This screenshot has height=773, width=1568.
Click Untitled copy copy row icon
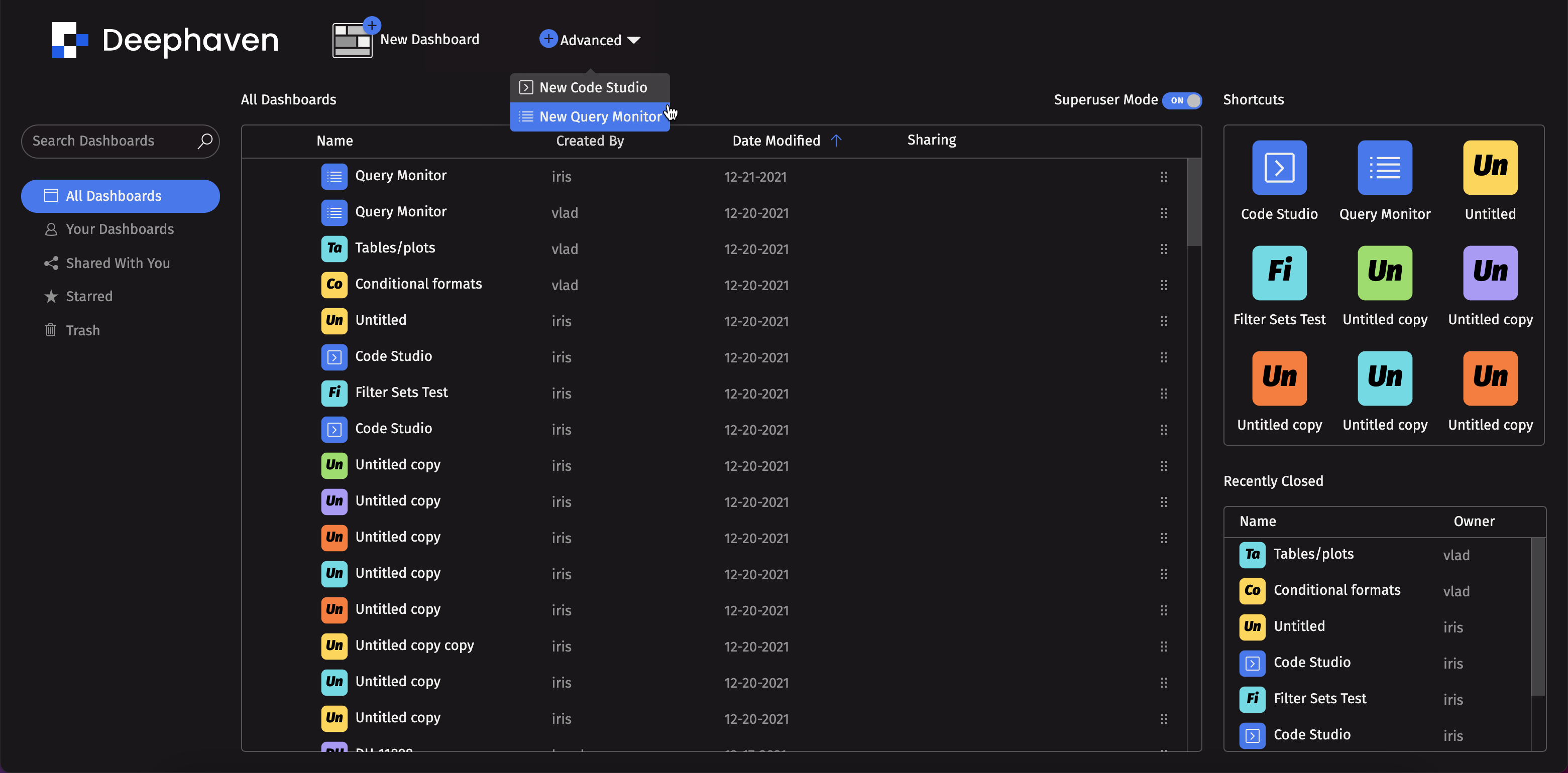click(x=334, y=646)
